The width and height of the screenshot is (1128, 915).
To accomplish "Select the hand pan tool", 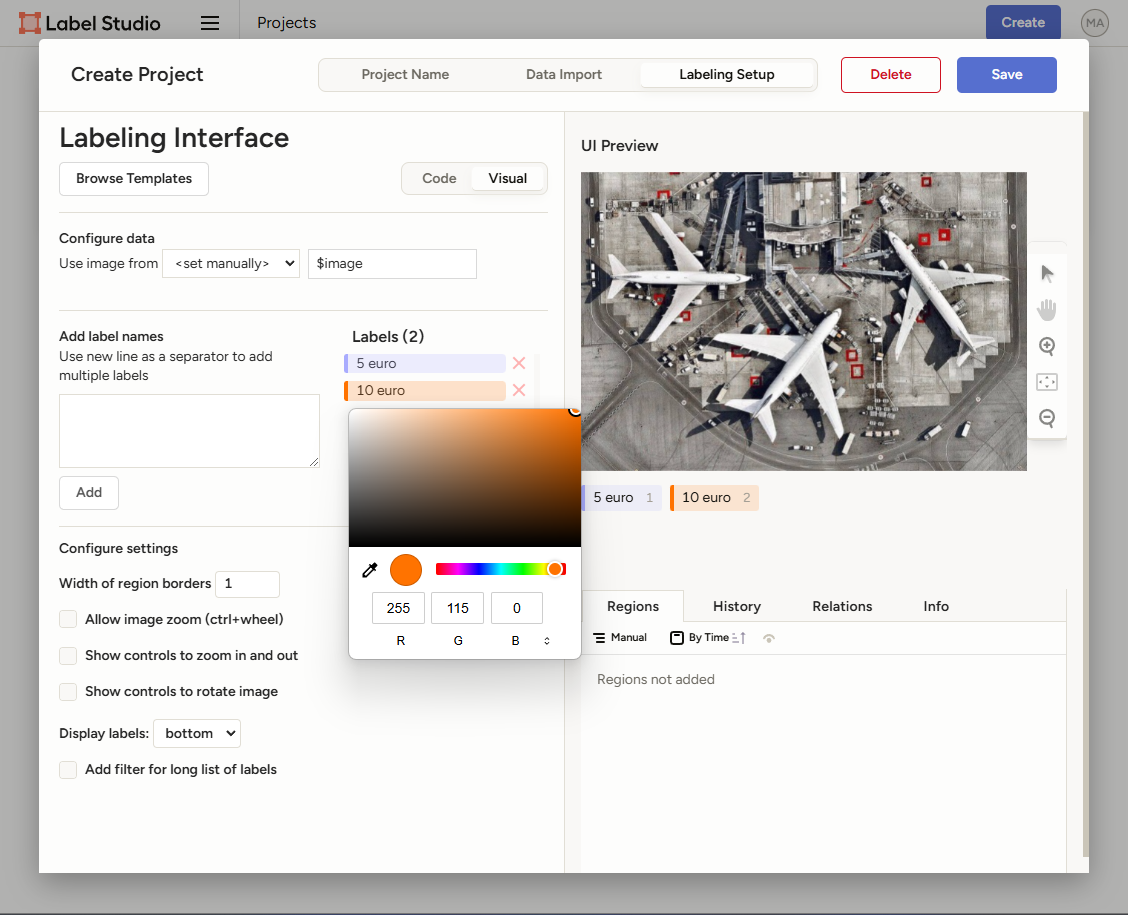I will 1047,309.
